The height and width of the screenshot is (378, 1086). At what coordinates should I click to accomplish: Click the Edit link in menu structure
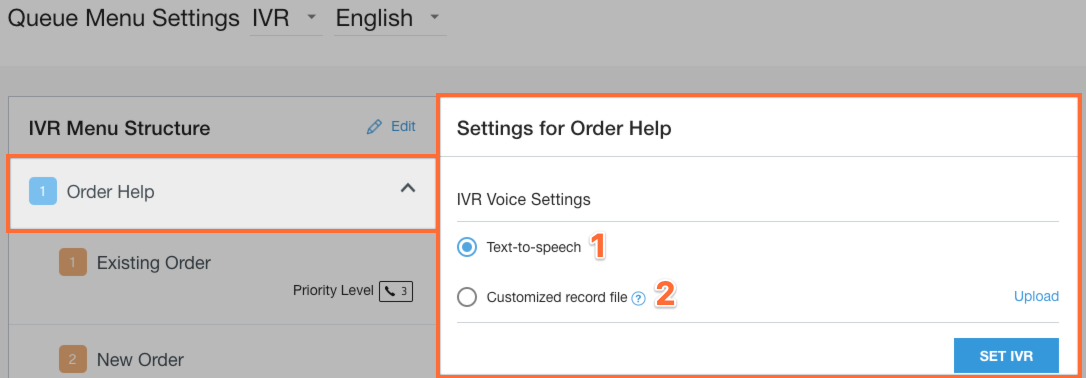pyautogui.click(x=403, y=127)
